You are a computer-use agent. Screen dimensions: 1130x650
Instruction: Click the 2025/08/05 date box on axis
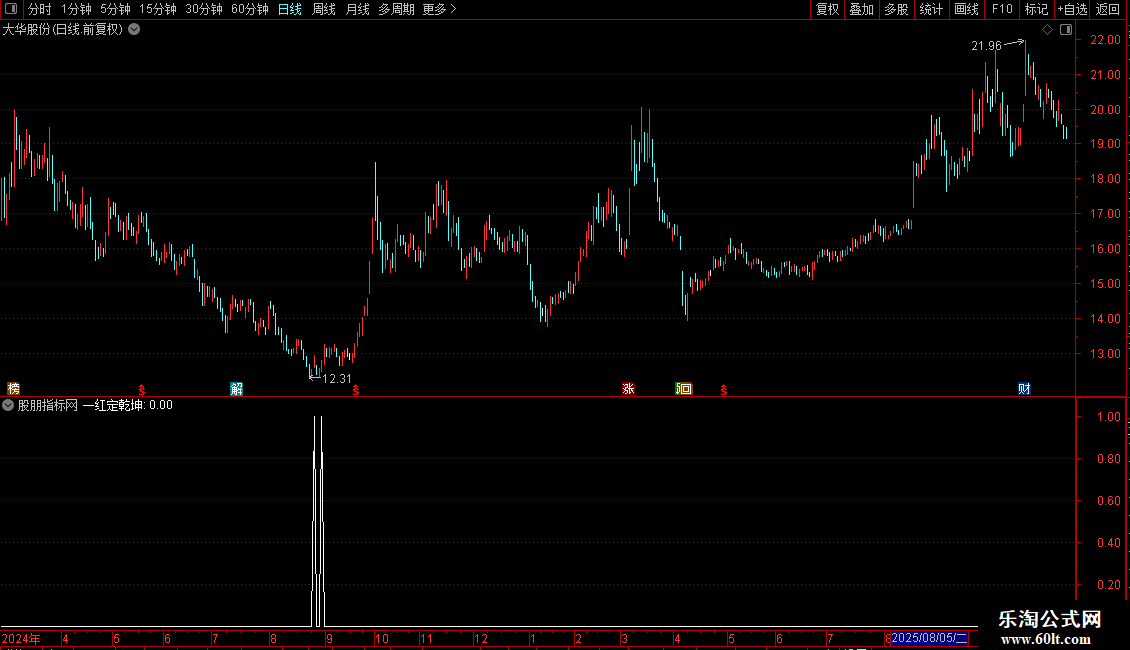coord(930,638)
